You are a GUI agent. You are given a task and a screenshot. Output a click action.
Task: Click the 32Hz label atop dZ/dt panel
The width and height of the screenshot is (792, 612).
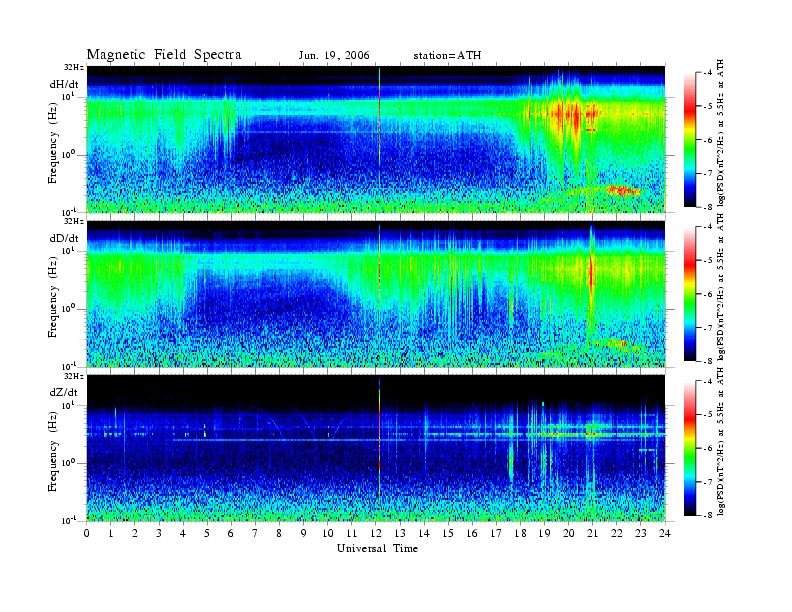coord(74,376)
